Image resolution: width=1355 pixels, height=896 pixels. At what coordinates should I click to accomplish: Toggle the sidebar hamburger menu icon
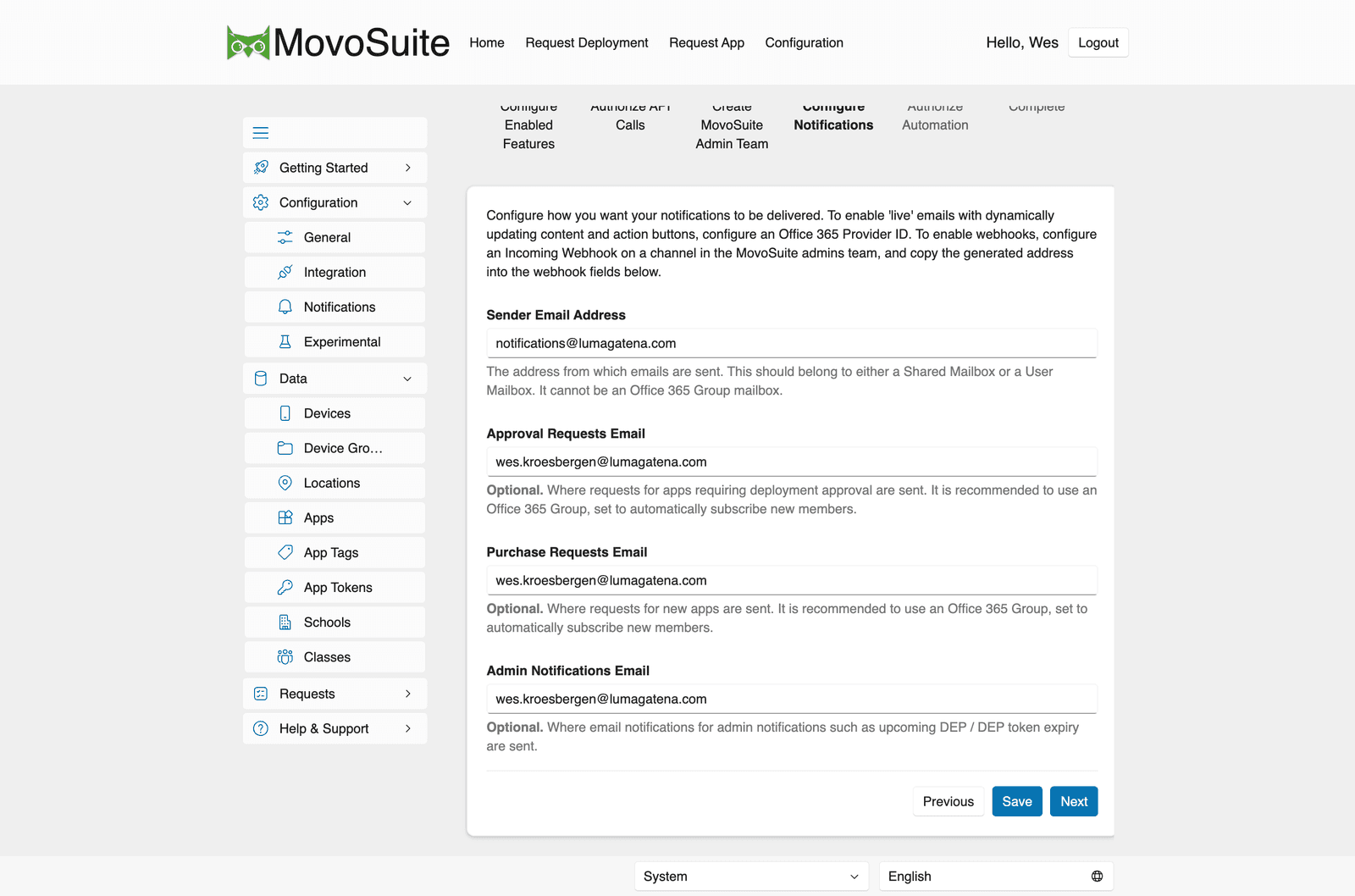261,133
